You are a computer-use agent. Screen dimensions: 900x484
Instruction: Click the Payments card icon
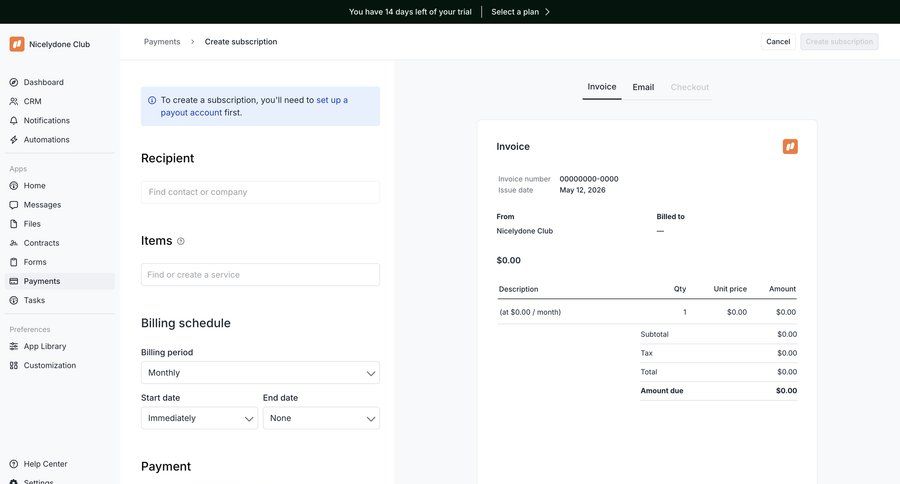tap(14, 281)
